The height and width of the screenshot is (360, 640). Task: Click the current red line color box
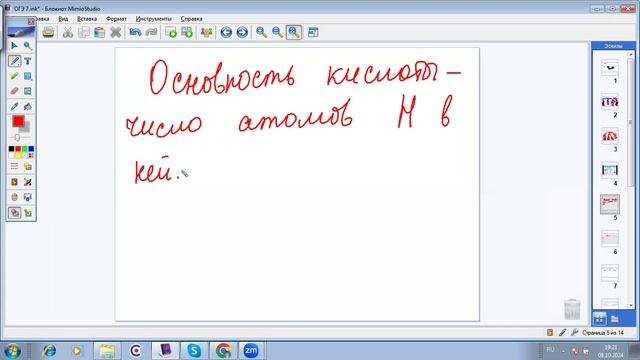click(x=18, y=121)
